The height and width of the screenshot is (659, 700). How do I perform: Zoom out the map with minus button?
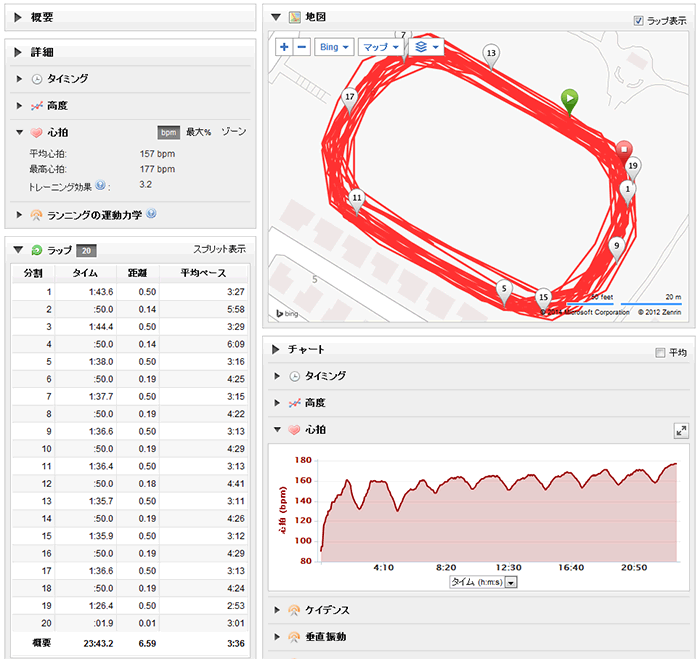(302, 47)
